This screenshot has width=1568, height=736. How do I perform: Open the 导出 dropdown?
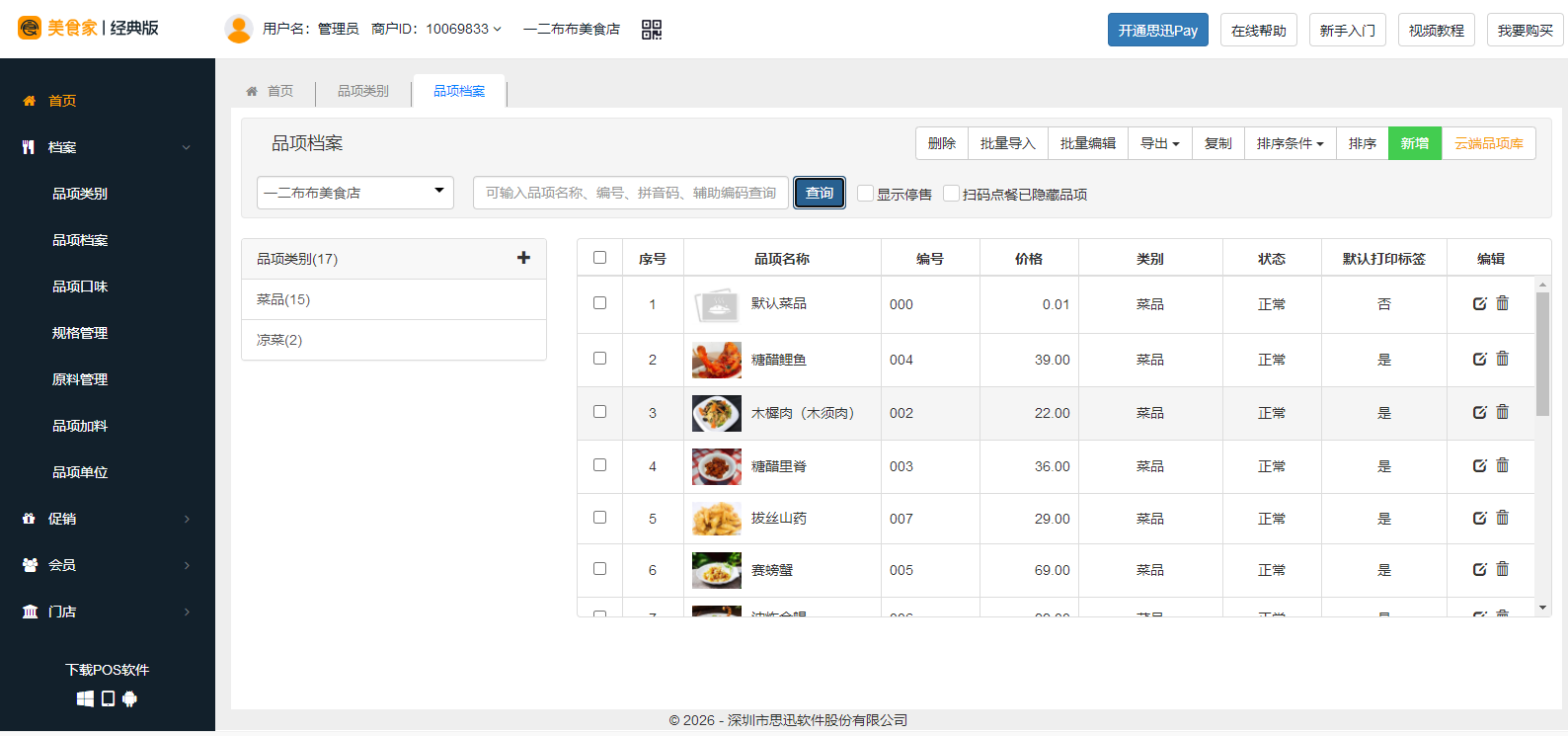click(1160, 143)
